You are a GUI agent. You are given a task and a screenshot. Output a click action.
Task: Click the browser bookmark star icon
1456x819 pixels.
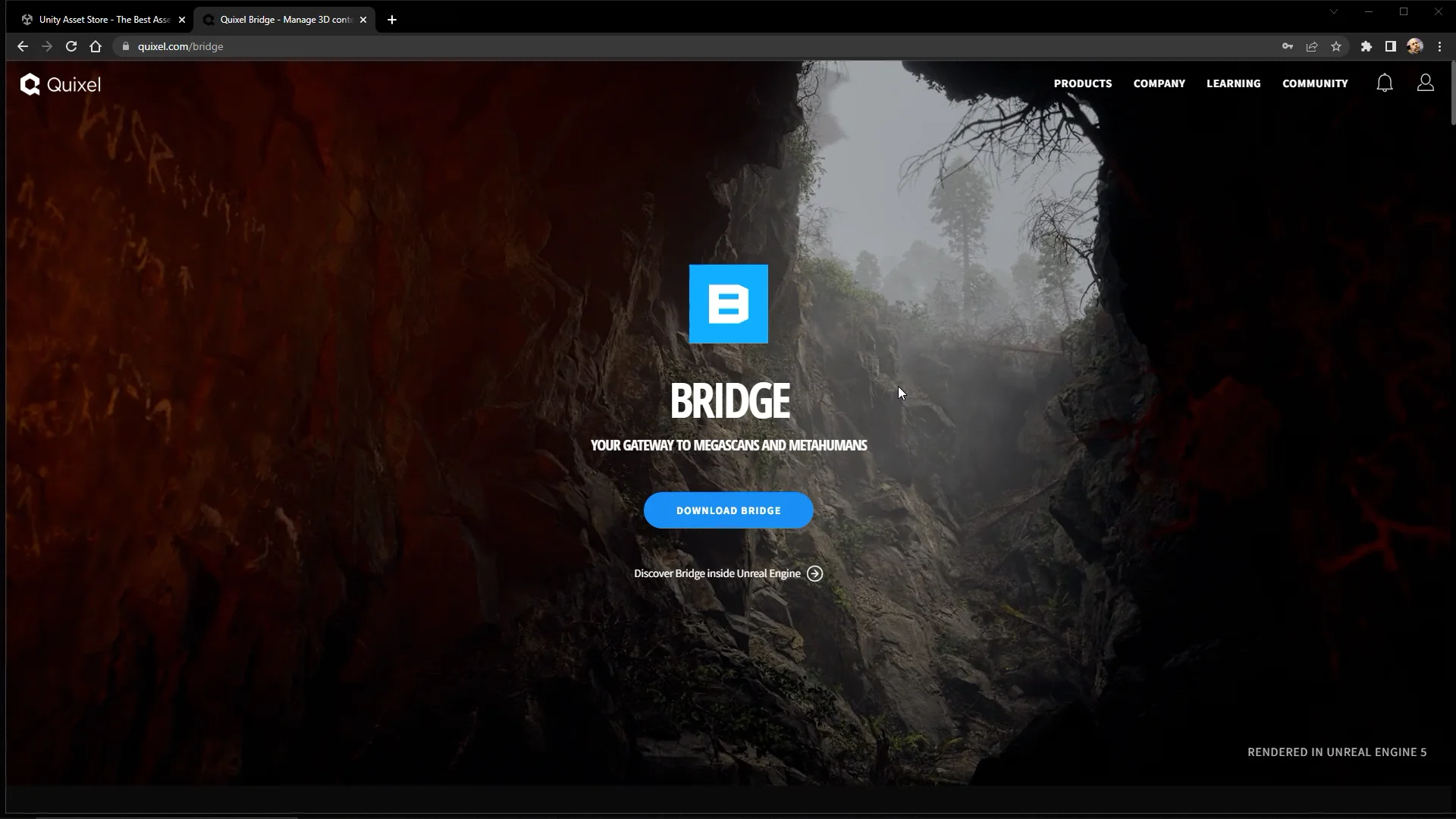(x=1335, y=46)
